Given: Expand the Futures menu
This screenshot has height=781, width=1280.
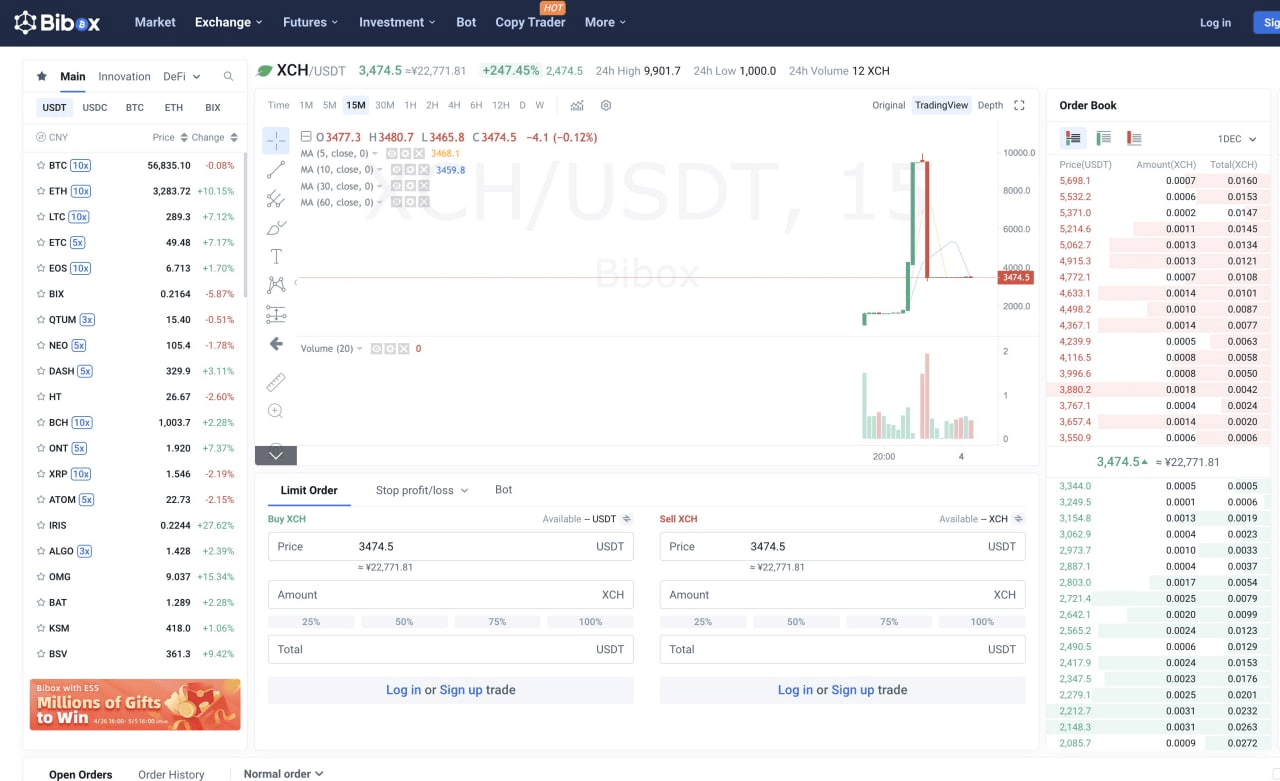Looking at the screenshot, I should [311, 22].
